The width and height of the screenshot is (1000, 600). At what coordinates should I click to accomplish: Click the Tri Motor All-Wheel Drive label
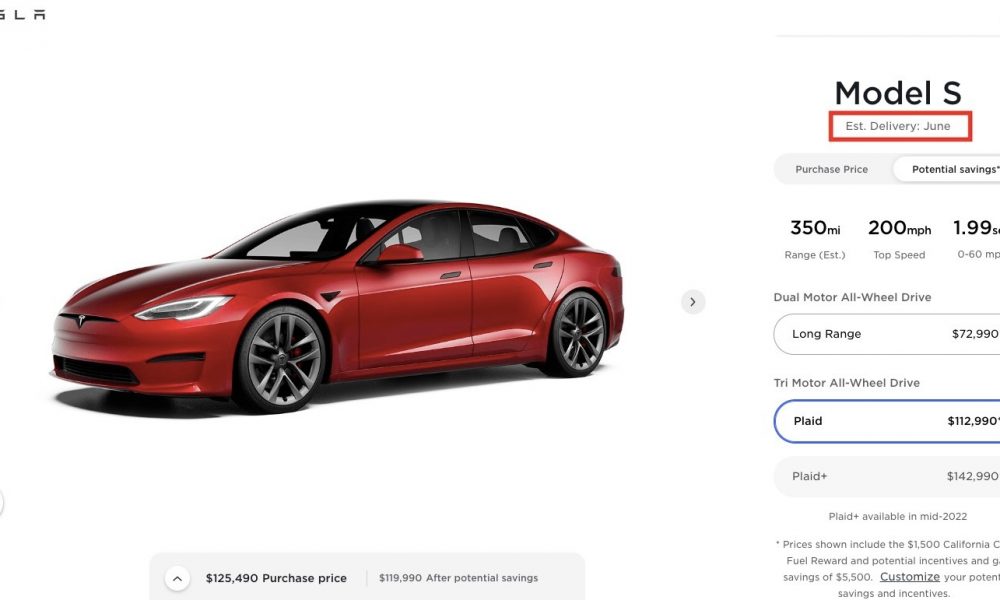tap(846, 383)
